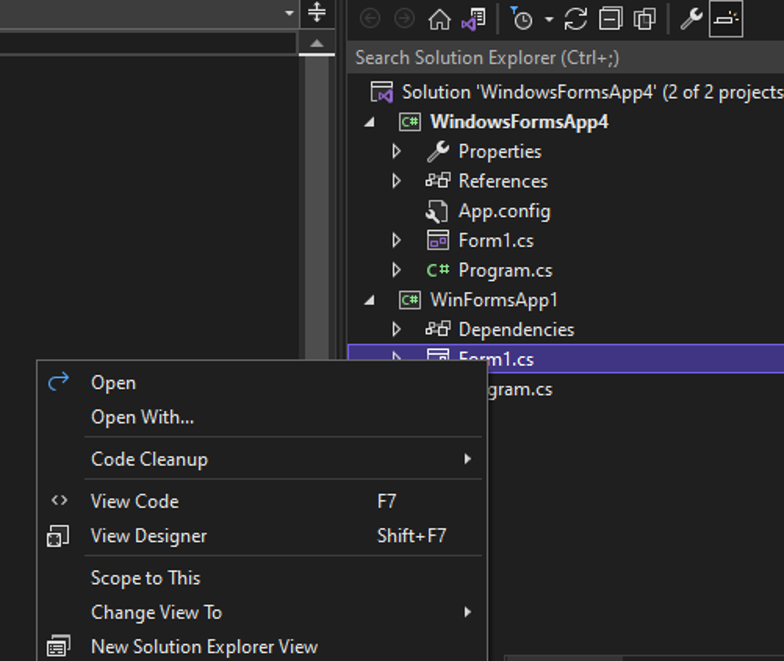Click the solution icon beside Solution 'WindowsFormsApp4'
The image size is (784, 661).
(382, 92)
